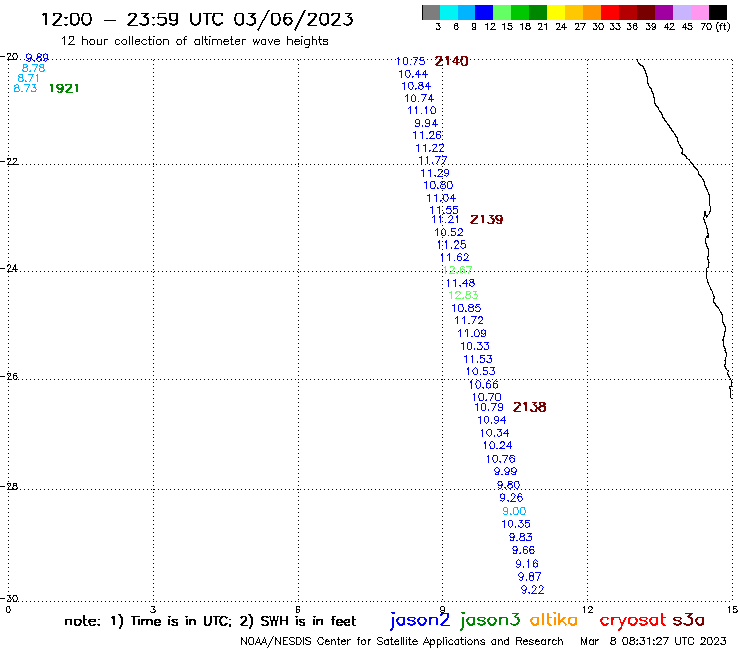
Task: Click the s3a satellite legend label
Action: click(x=688, y=620)
